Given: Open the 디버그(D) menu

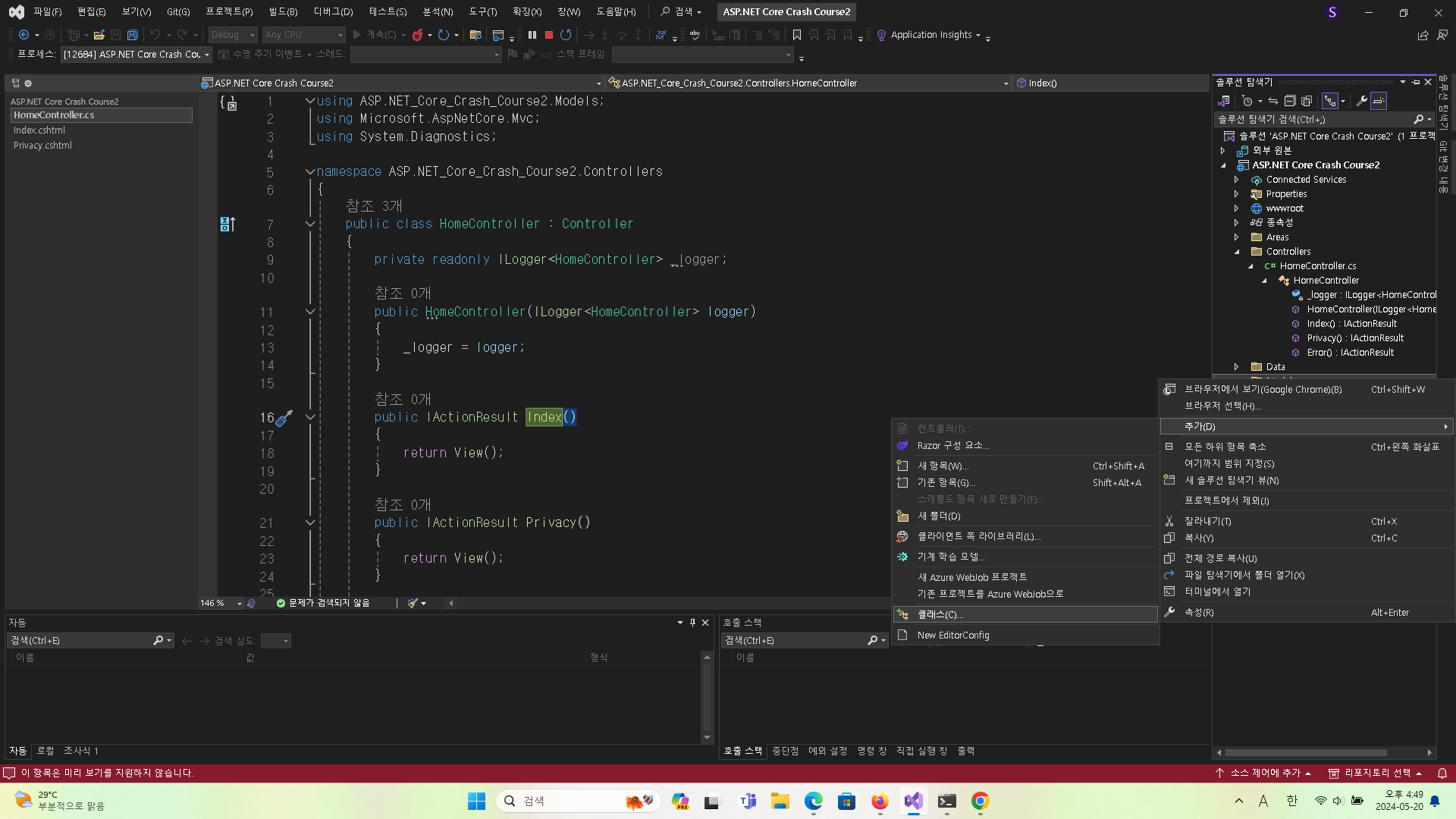Looking at the screenshot, I should click(x=333, y=11).
